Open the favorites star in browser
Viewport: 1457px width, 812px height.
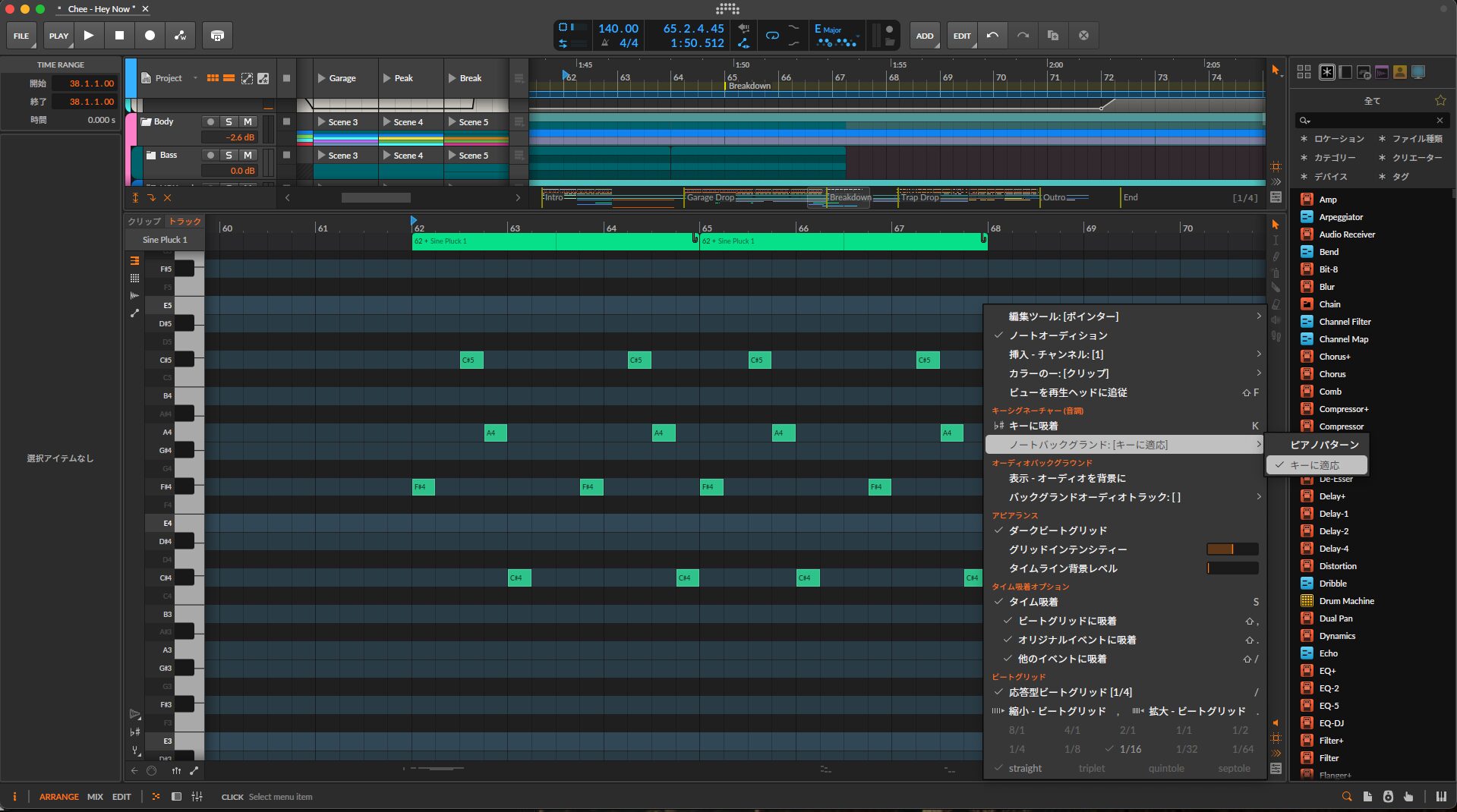(x=1440, y=100)
